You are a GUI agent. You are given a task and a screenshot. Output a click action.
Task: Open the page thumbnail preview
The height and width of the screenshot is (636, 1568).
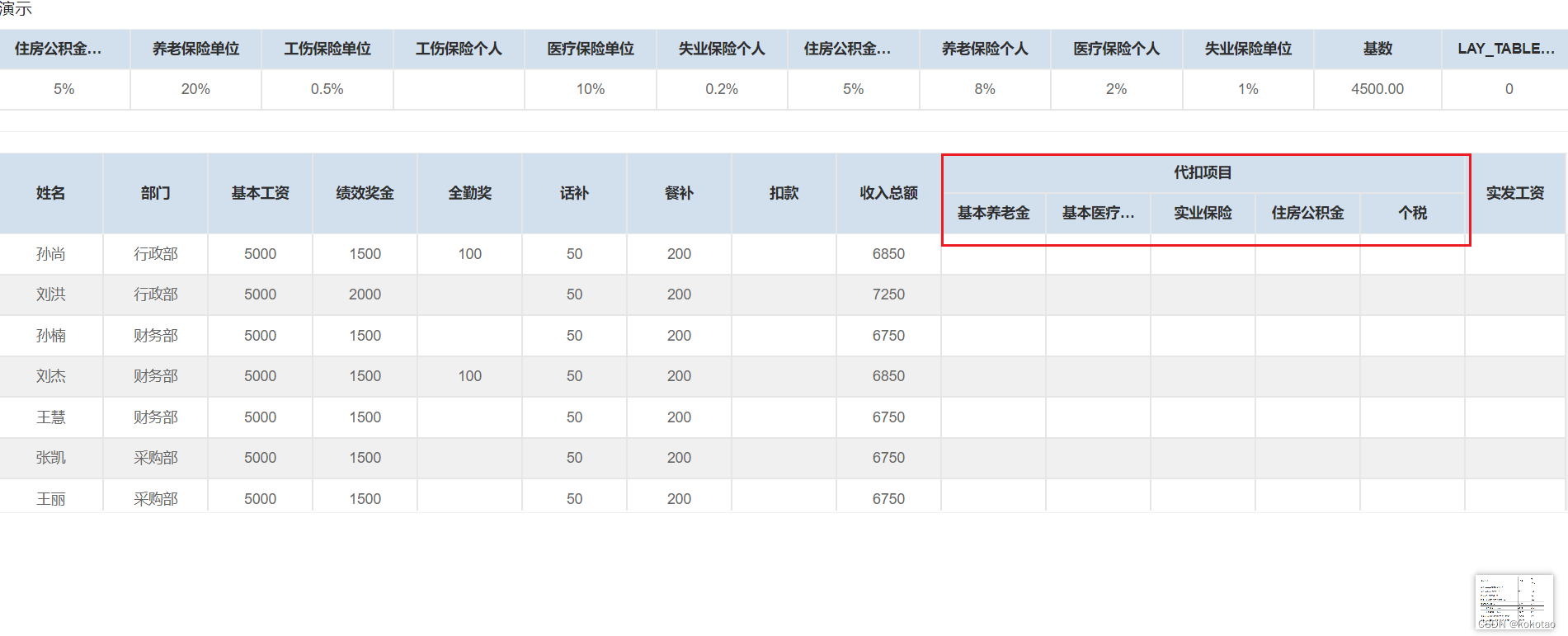click(x=1514, y=602)
